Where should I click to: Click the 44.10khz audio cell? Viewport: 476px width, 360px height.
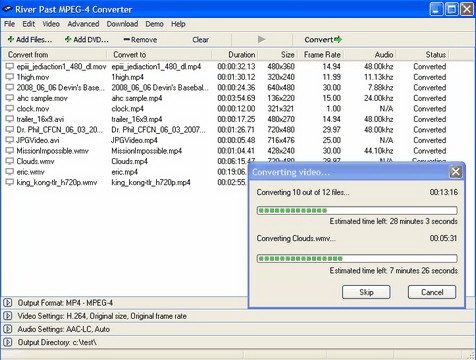[379, 151]
